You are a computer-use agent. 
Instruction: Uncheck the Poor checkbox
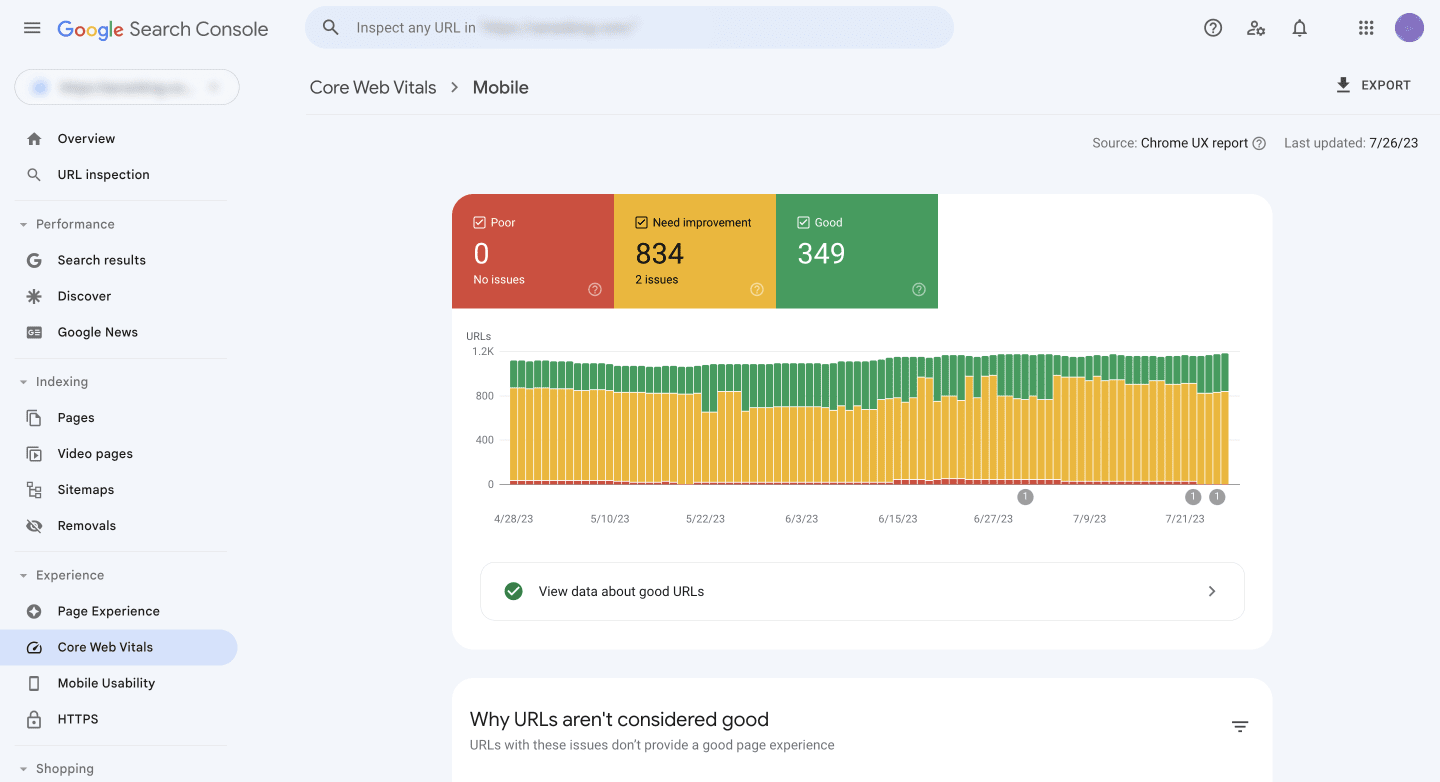479,223
